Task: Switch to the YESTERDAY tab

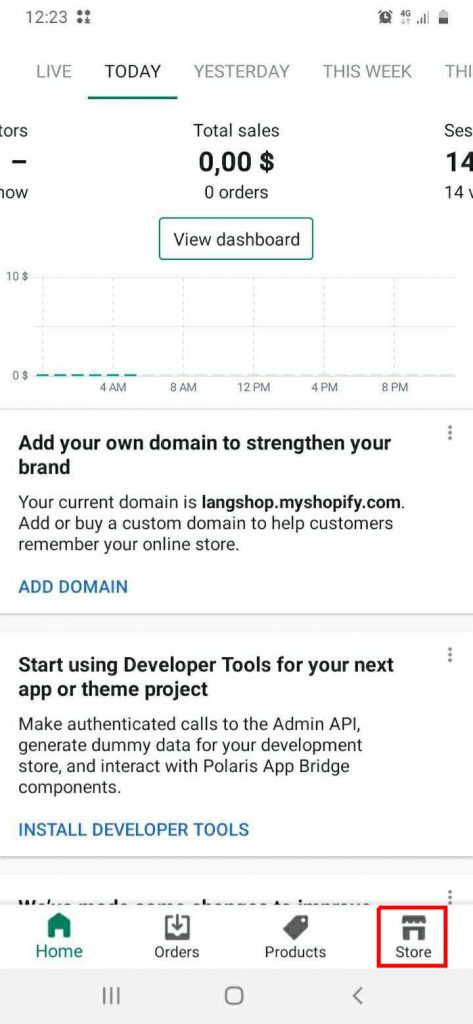Action: point(242,71)
